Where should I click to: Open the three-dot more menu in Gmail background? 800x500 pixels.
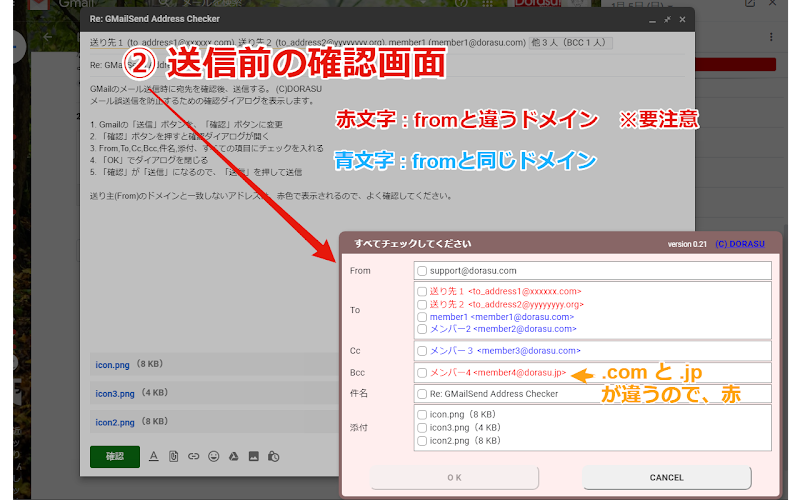click(x=771, y=37)
